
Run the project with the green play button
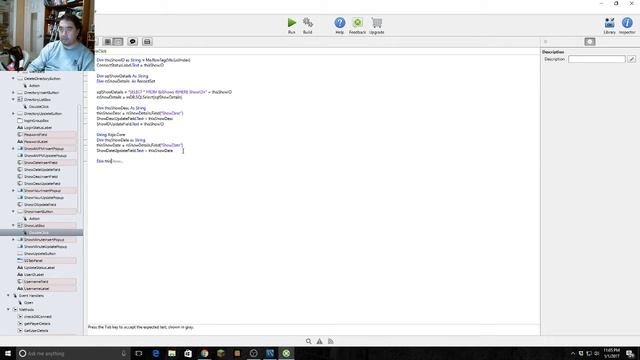(291, 23)
